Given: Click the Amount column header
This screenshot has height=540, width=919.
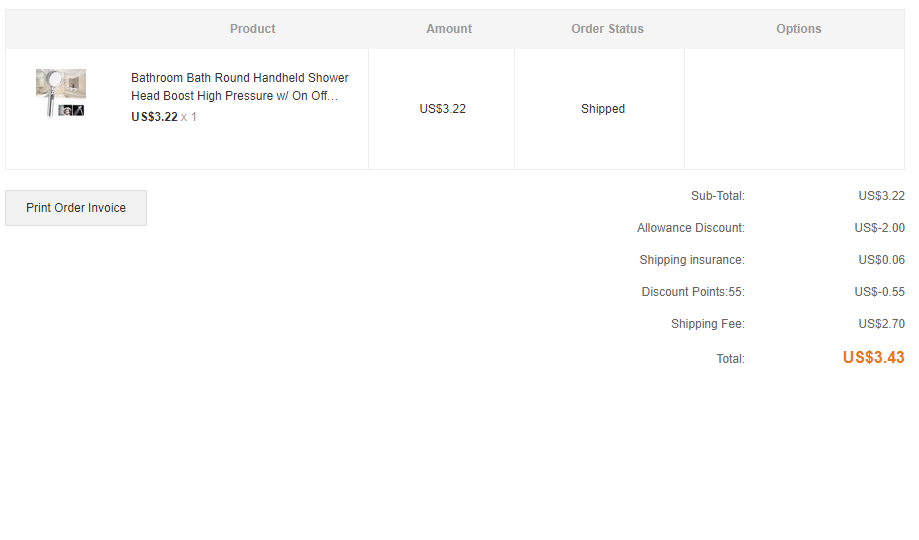Looking at the screenshot, I should pos(449,29).
